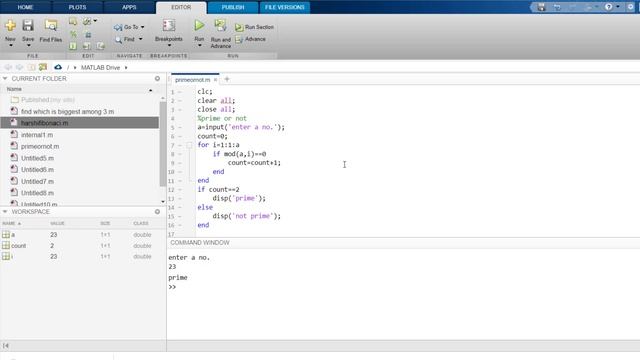Click the Save floppy disk icon
This screenshot has width=640, height=360.
tap(28, 25)
